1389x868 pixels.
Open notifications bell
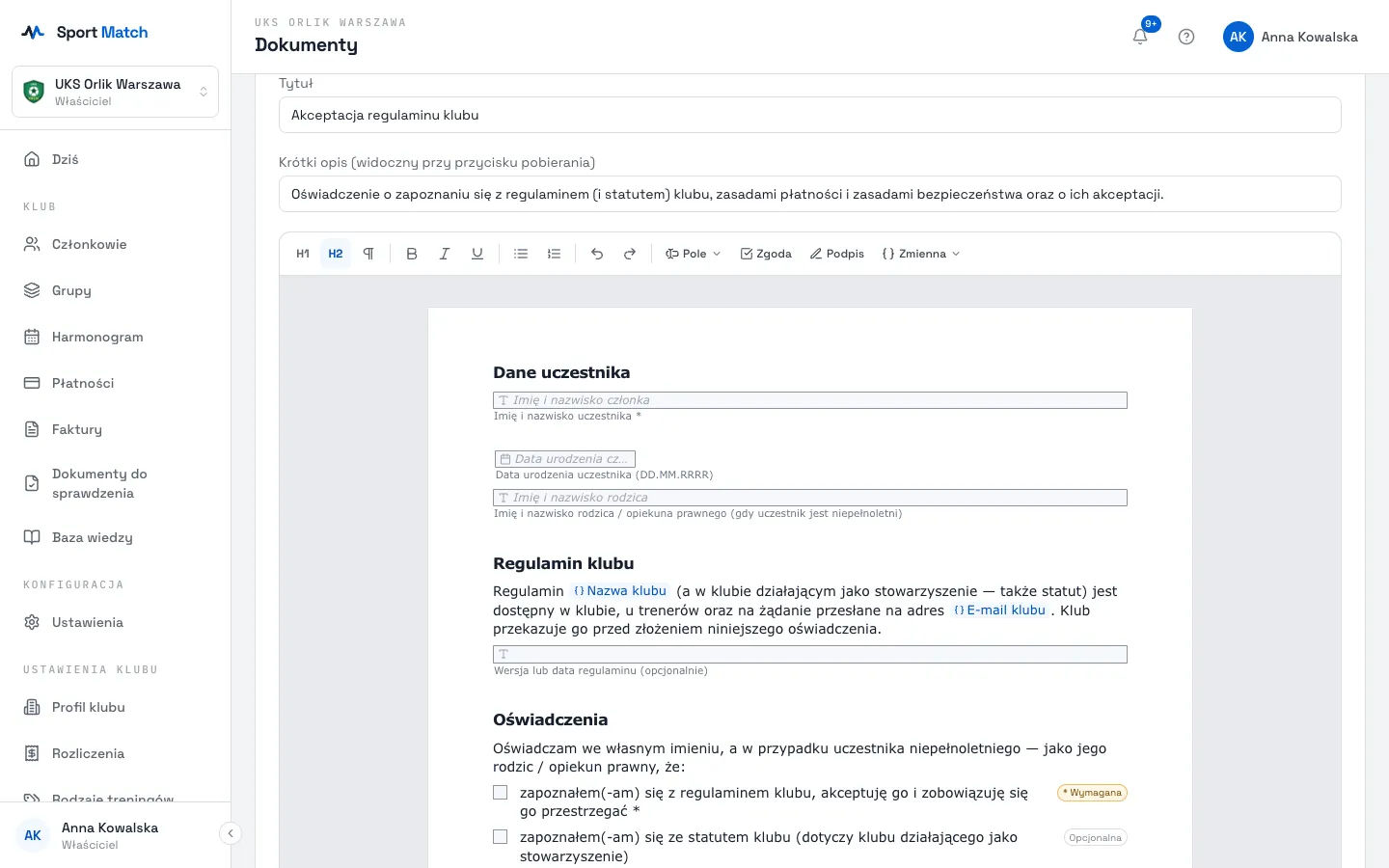point(1140,37)
